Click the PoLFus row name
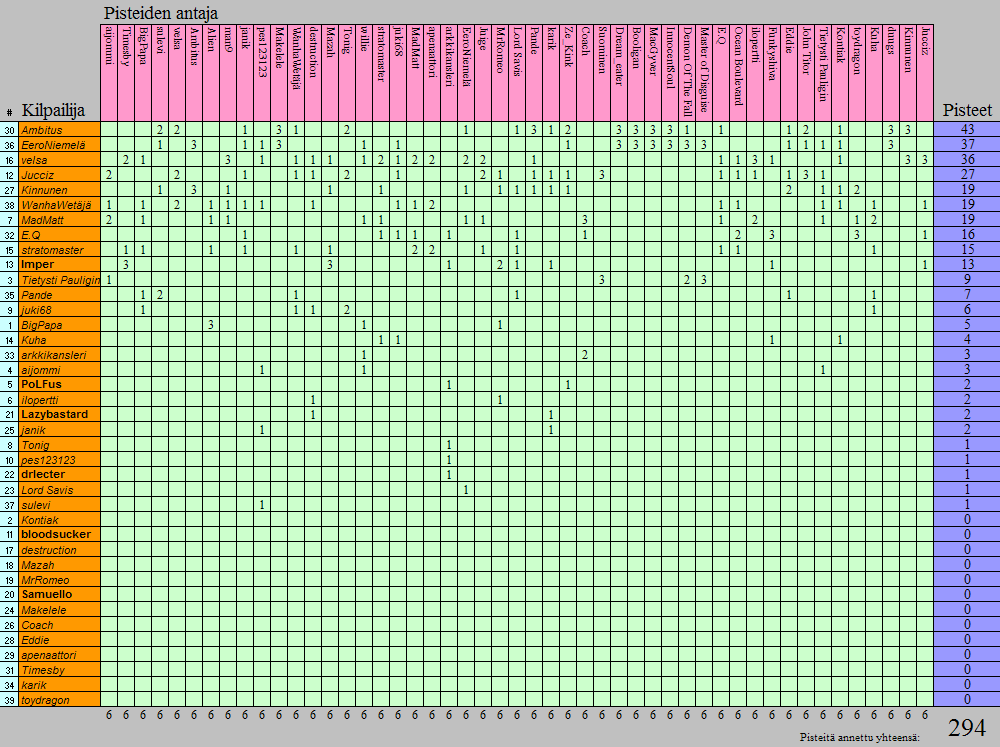Viewport: 1000px width, 747px height. click(x=59, y=385)
